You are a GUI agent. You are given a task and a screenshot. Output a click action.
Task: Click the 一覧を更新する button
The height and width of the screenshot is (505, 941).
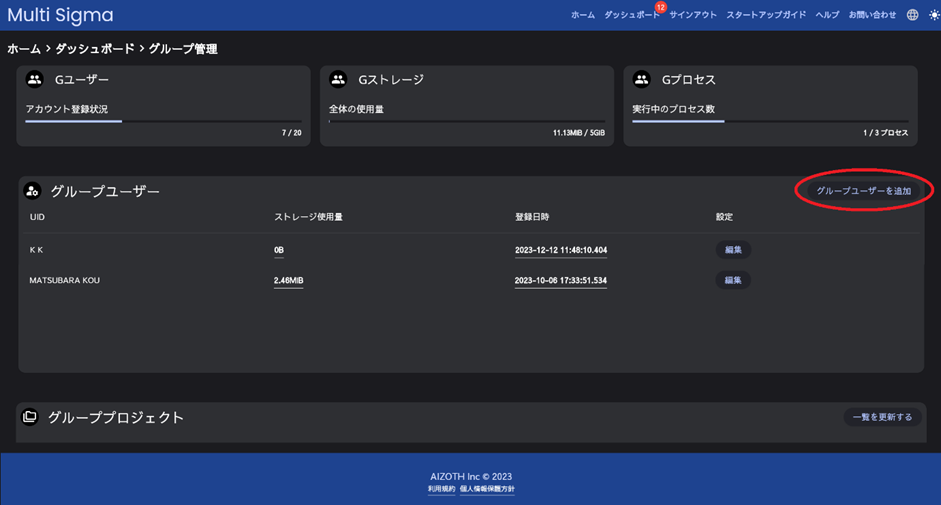(881, 417)
